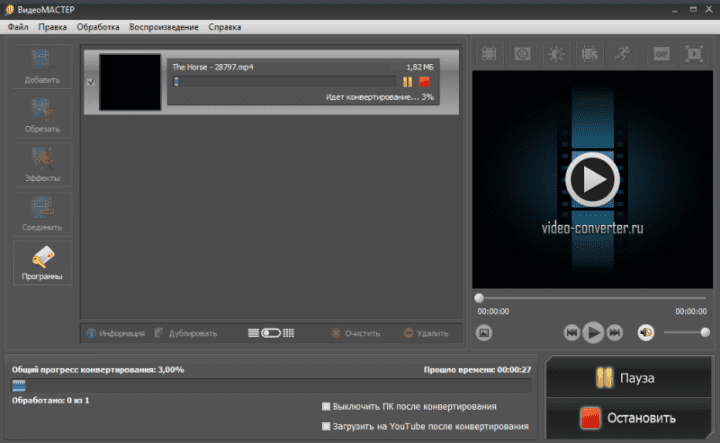Viewport: 720px width, 443px height.
Task: Open the Справка menu
Action: [x=225, y=27]
